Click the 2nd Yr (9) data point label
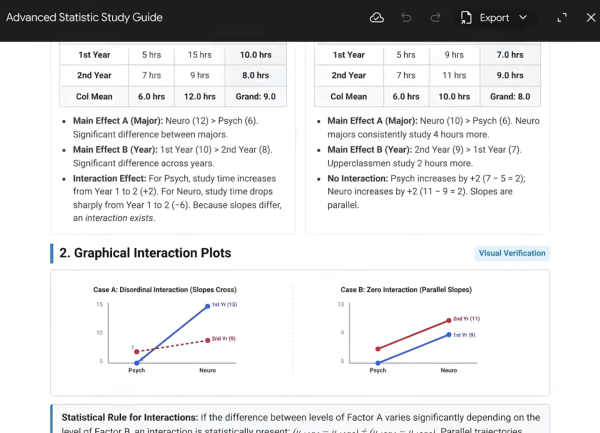The height and width of the screenshot is (433, 600). [x=223, y=339]
